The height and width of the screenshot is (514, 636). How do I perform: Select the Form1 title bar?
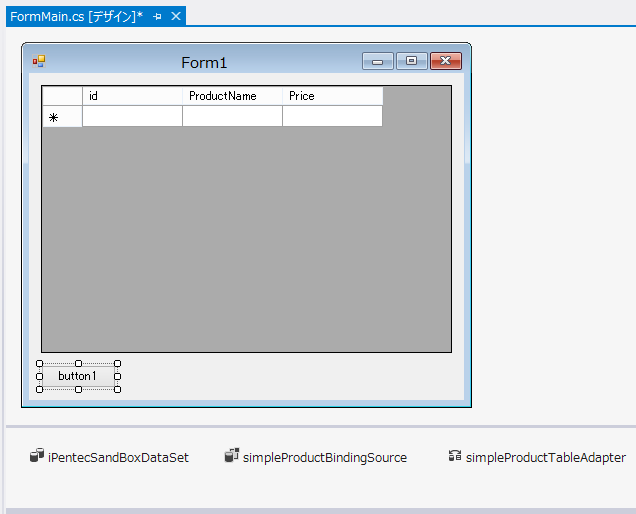204,62
